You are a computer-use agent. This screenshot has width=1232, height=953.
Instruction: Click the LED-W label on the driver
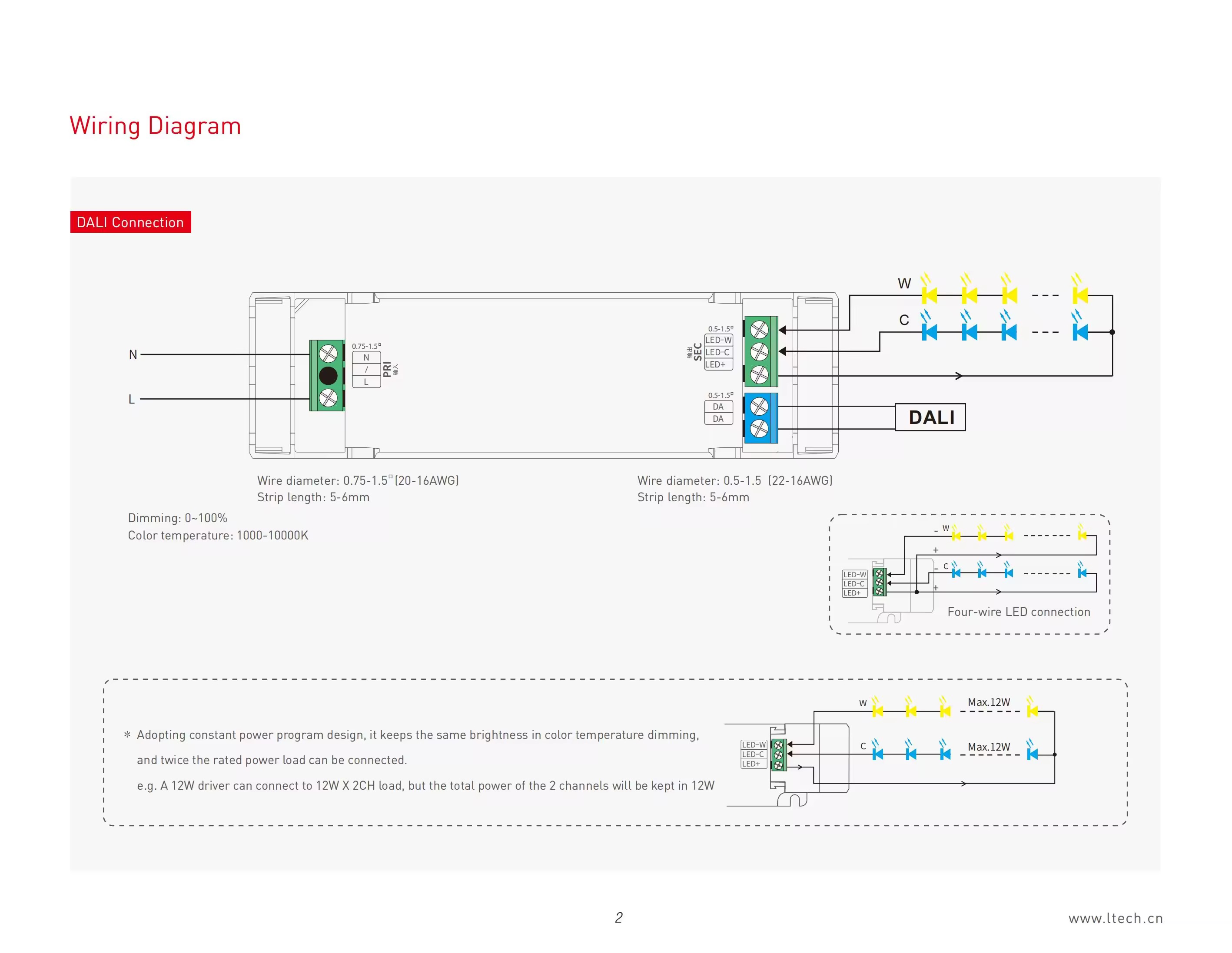tap(718, 340)
